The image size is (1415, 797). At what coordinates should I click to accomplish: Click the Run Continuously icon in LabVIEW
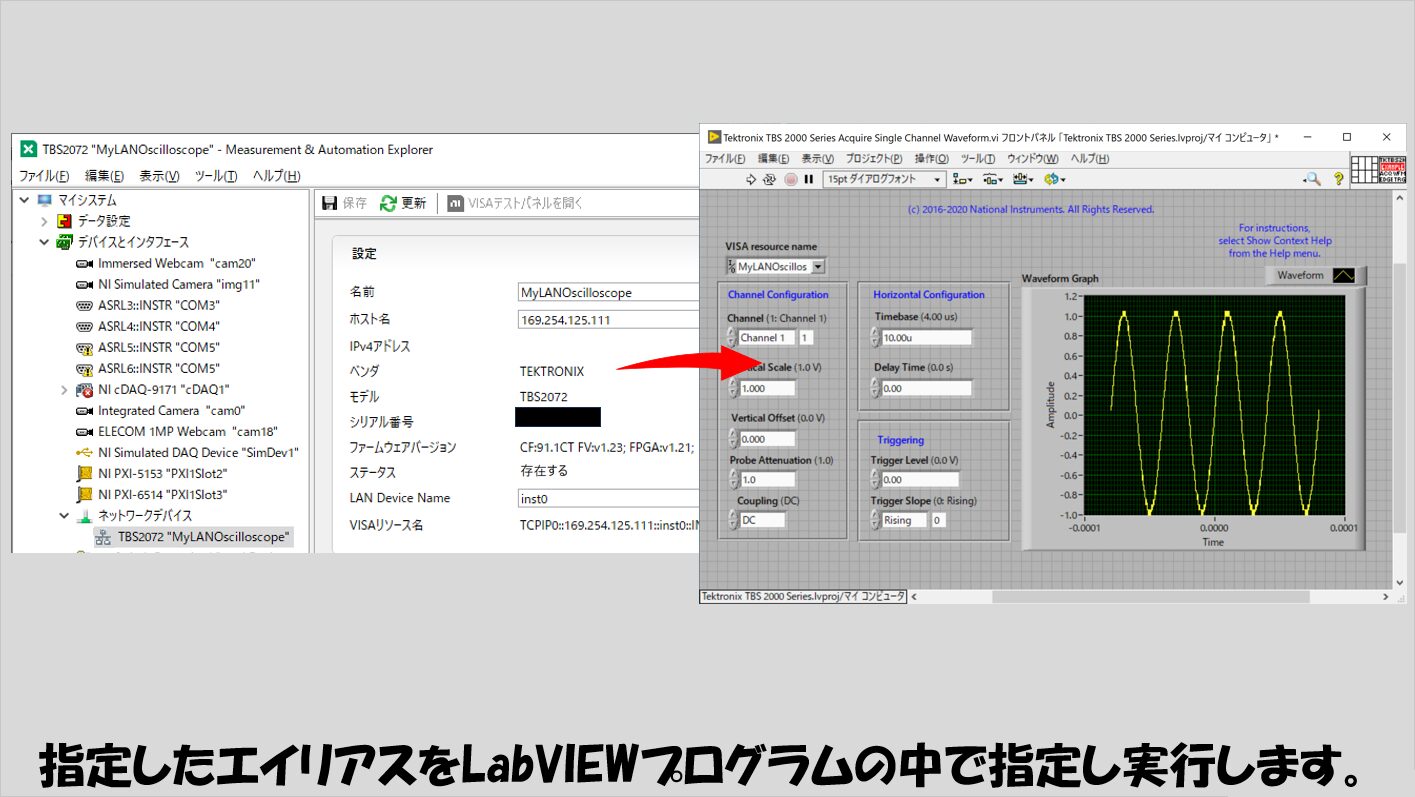tap(770, 179)
